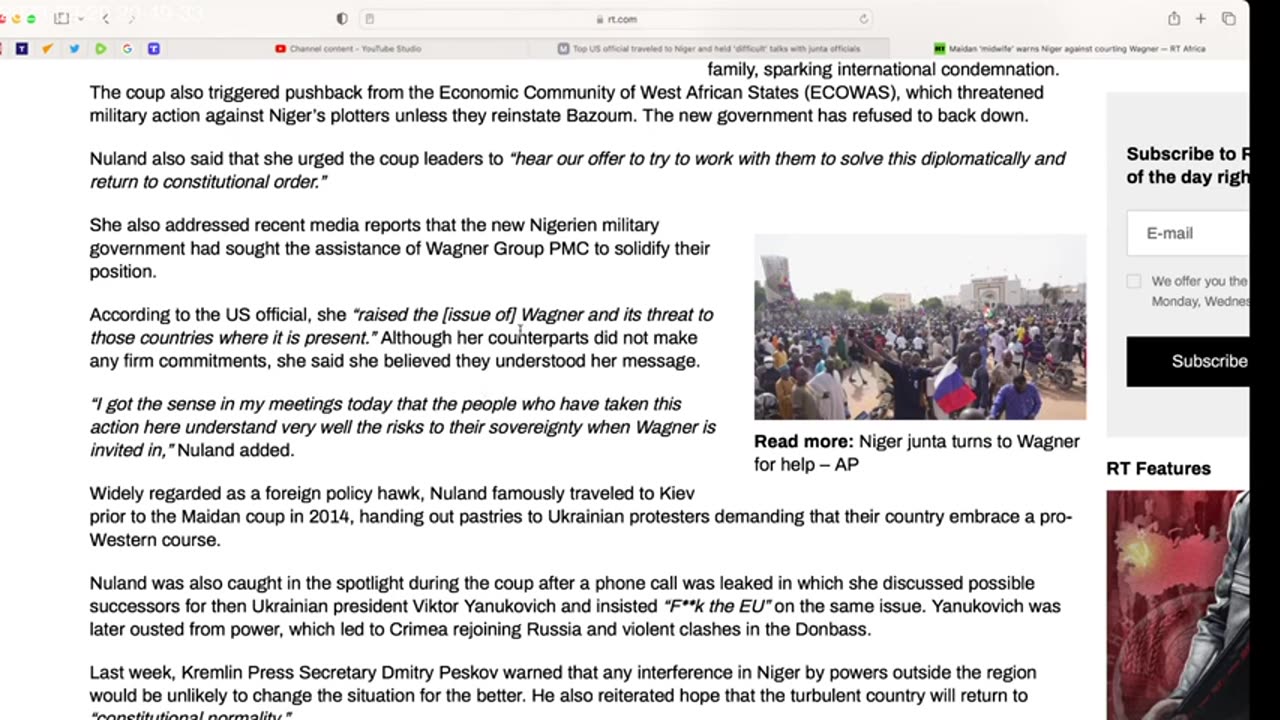Click the quote 'F**k the EU'
Viewport: 1280px width, 720px height.
[x=716, y=606]
